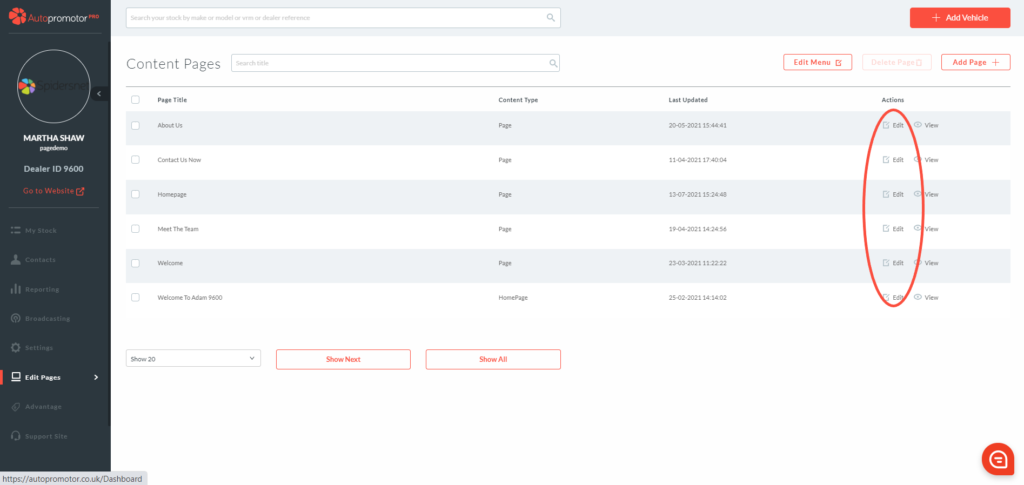The height and width of the screenshot is (485, 1024).
Task: Open the orange chat support bubble
Action: (997, 458)
